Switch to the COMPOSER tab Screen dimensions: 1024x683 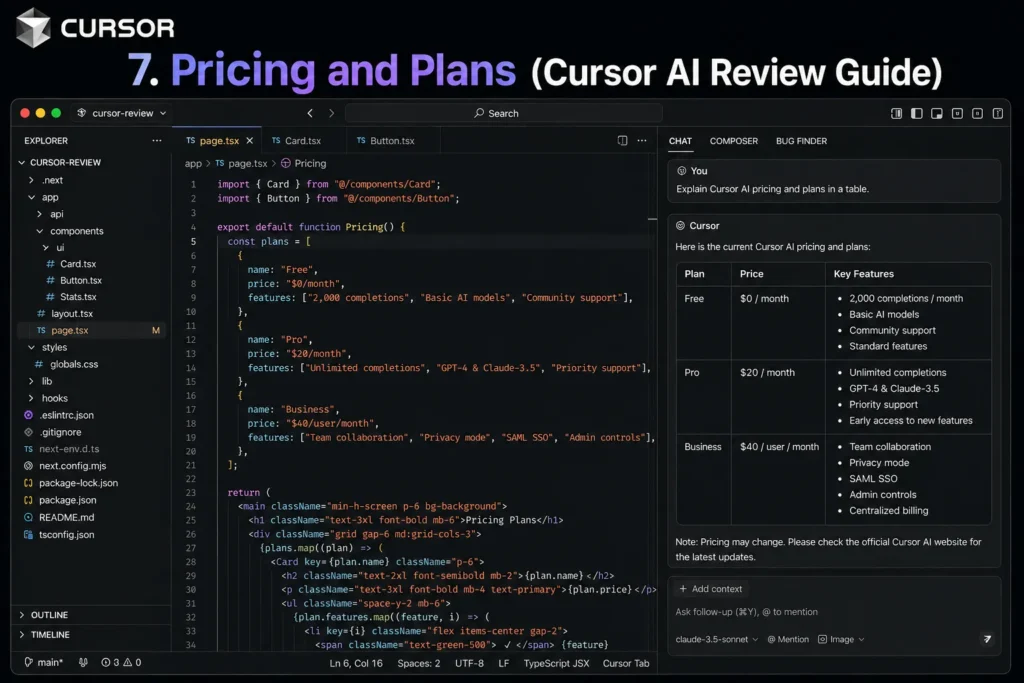[x=734, y=141]
